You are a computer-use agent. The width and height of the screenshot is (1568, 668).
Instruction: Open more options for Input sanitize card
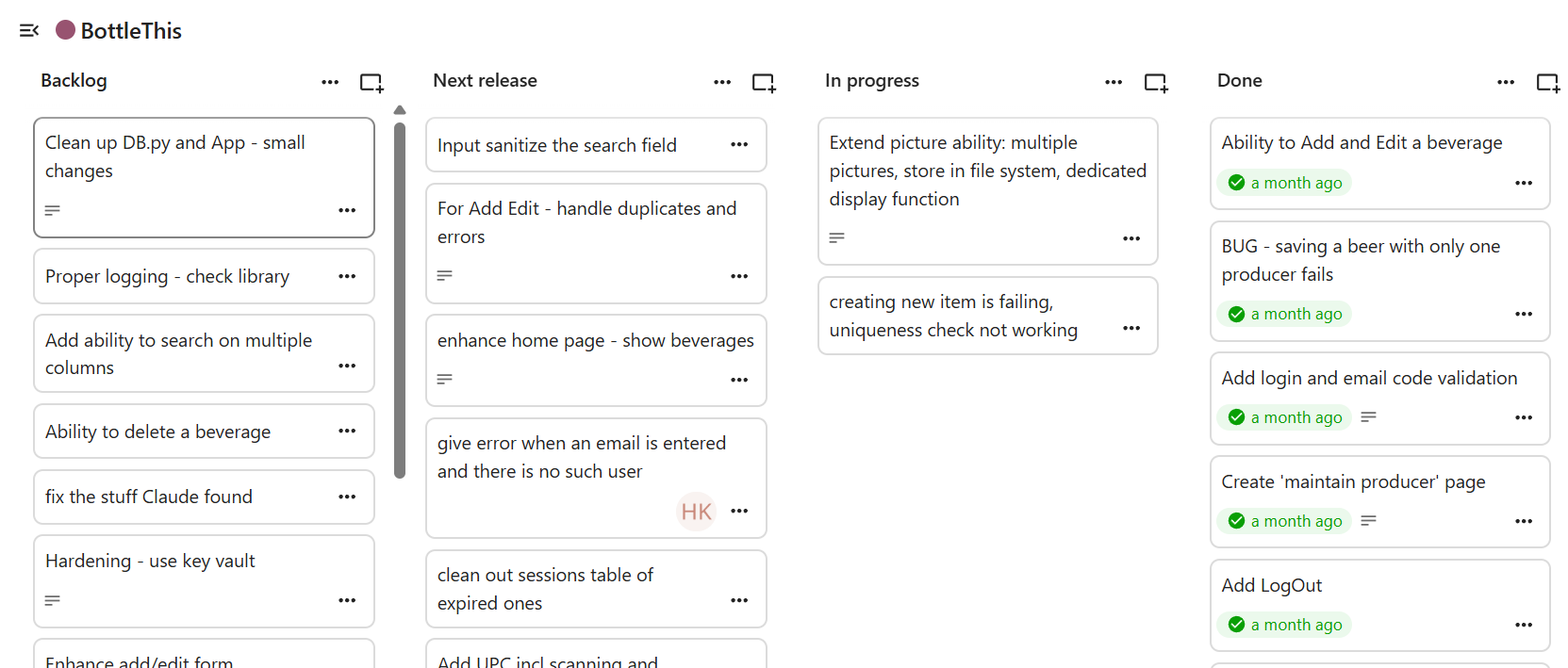click(x=739, y=144)
